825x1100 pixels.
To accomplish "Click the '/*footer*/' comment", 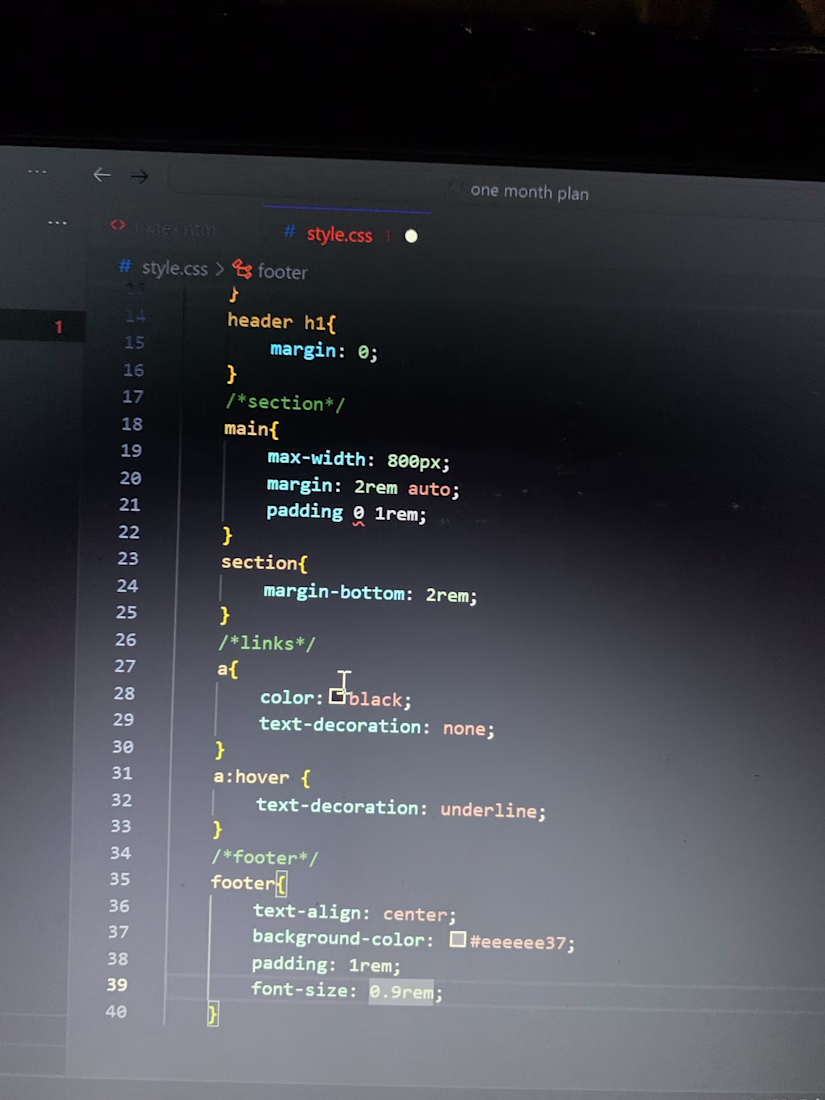I will [x=264, y=857].
